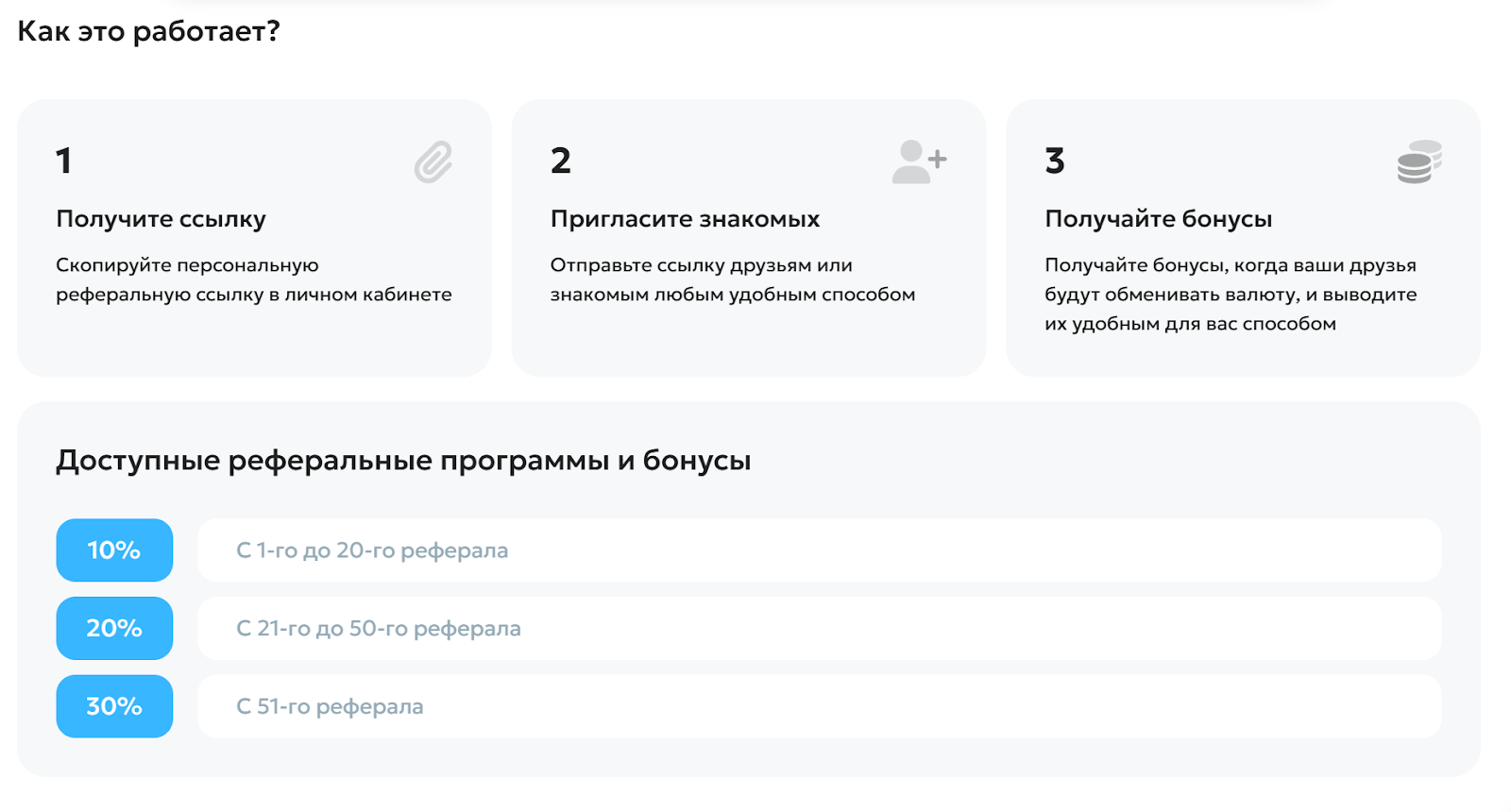The width and height of the screenshot is (1511, 812).
Task: Click the text "Скопируйте персональную реферальную ссылку"
Action: pos(253,280)
